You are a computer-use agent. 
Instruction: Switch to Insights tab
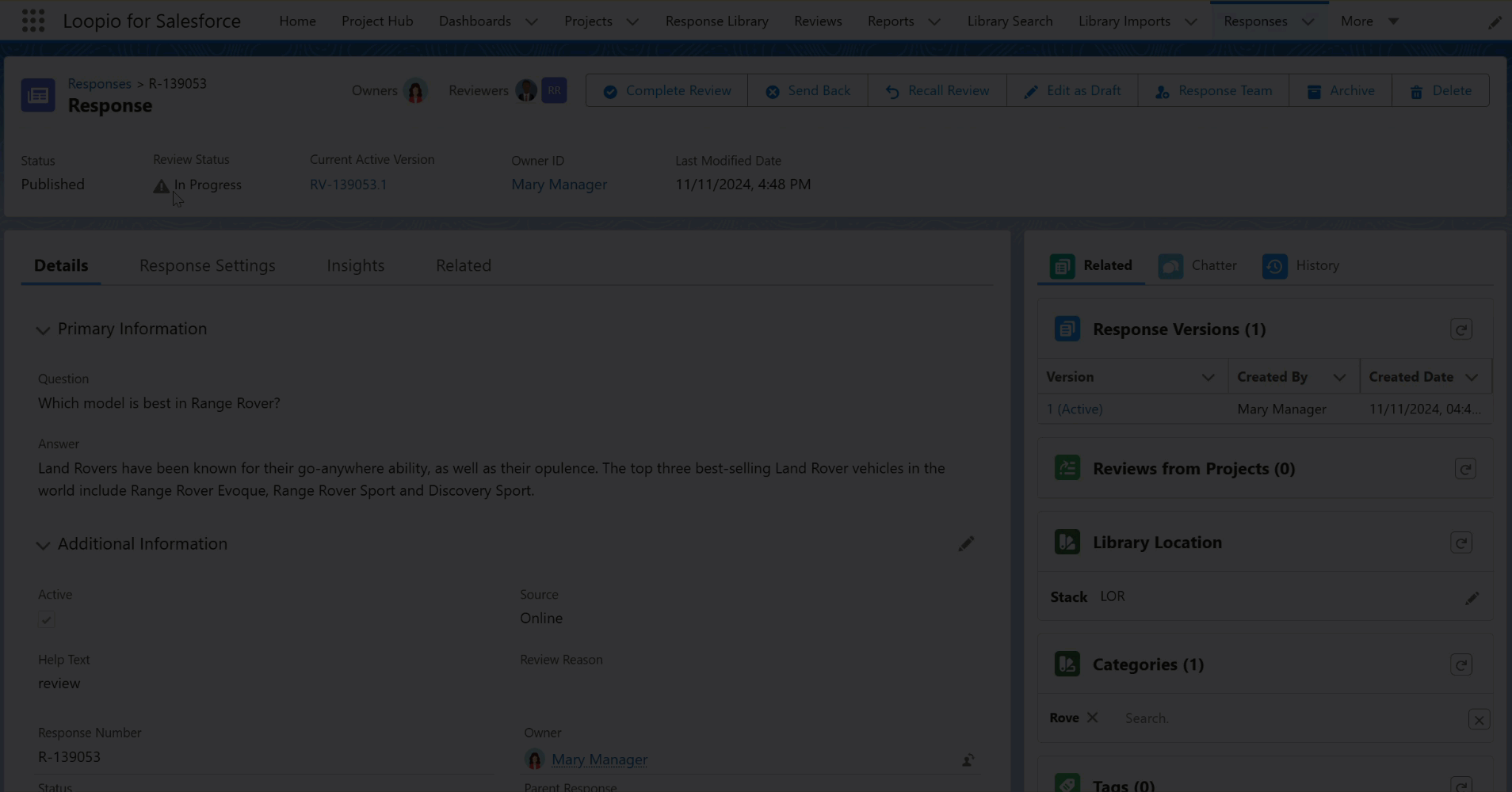point(356,265)
